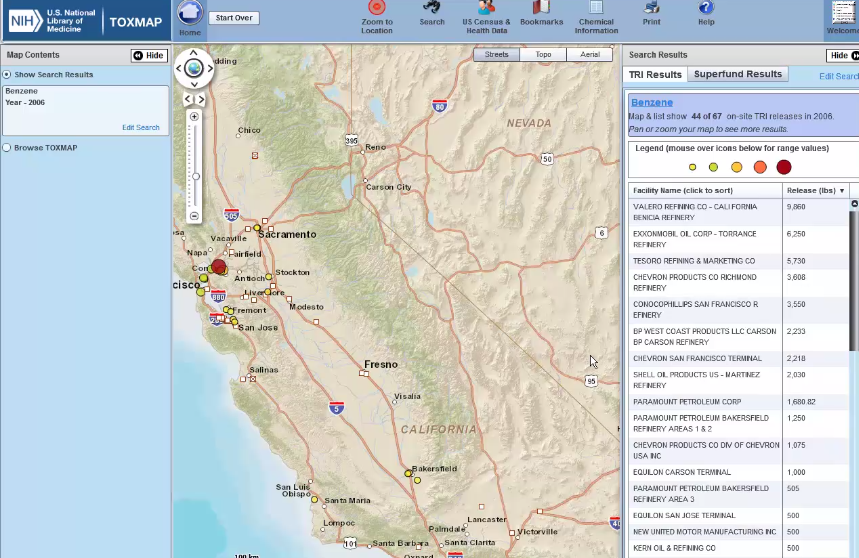Click the NIH logo
Screen dimensions: 859x558
click(25, 21)
